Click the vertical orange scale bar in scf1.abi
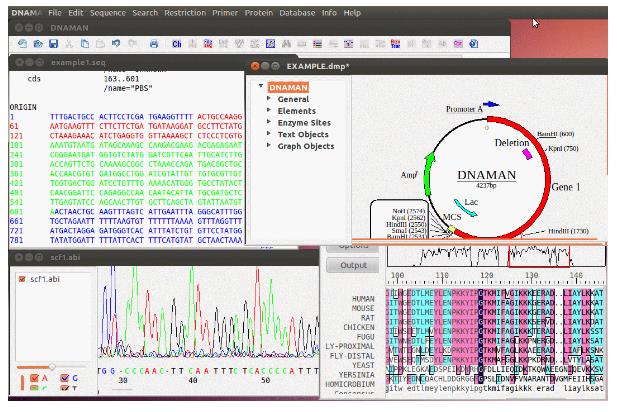617x412 pixels. click(x=22, y=383)
